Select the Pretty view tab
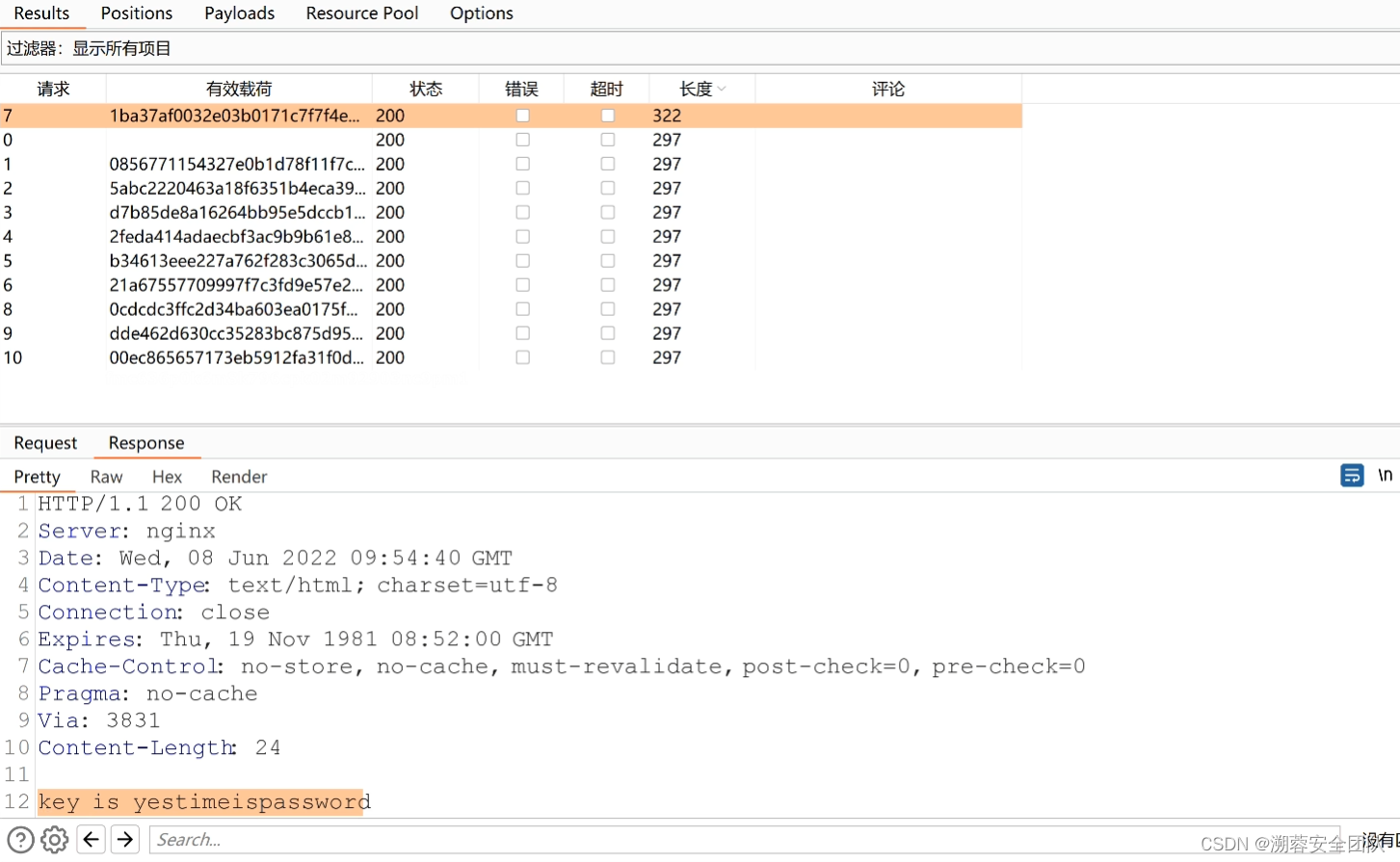1400x862 pixels. pyautogui.click(x=37, y=477)
